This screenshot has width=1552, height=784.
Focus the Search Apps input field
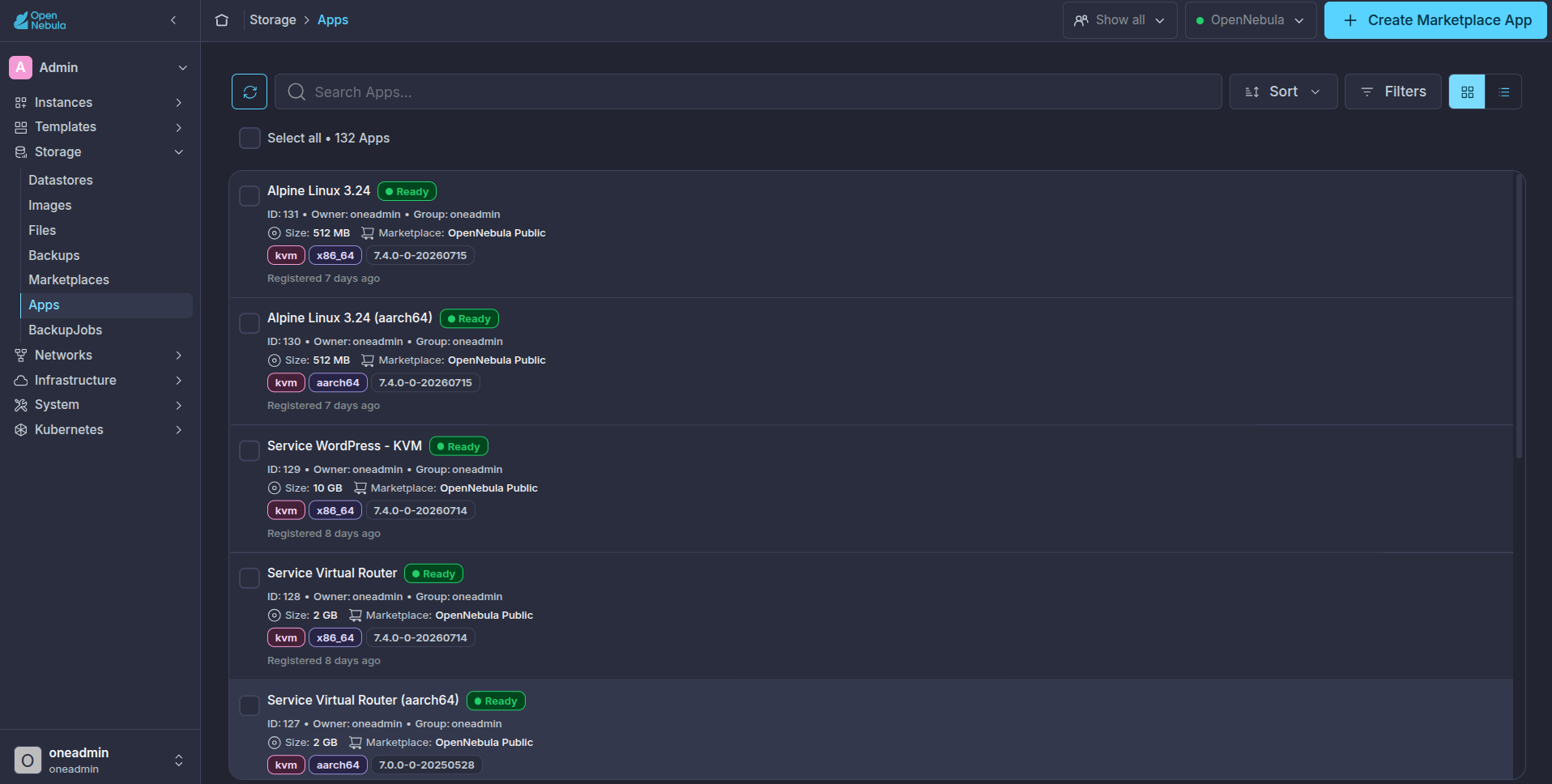click(748, 92)
